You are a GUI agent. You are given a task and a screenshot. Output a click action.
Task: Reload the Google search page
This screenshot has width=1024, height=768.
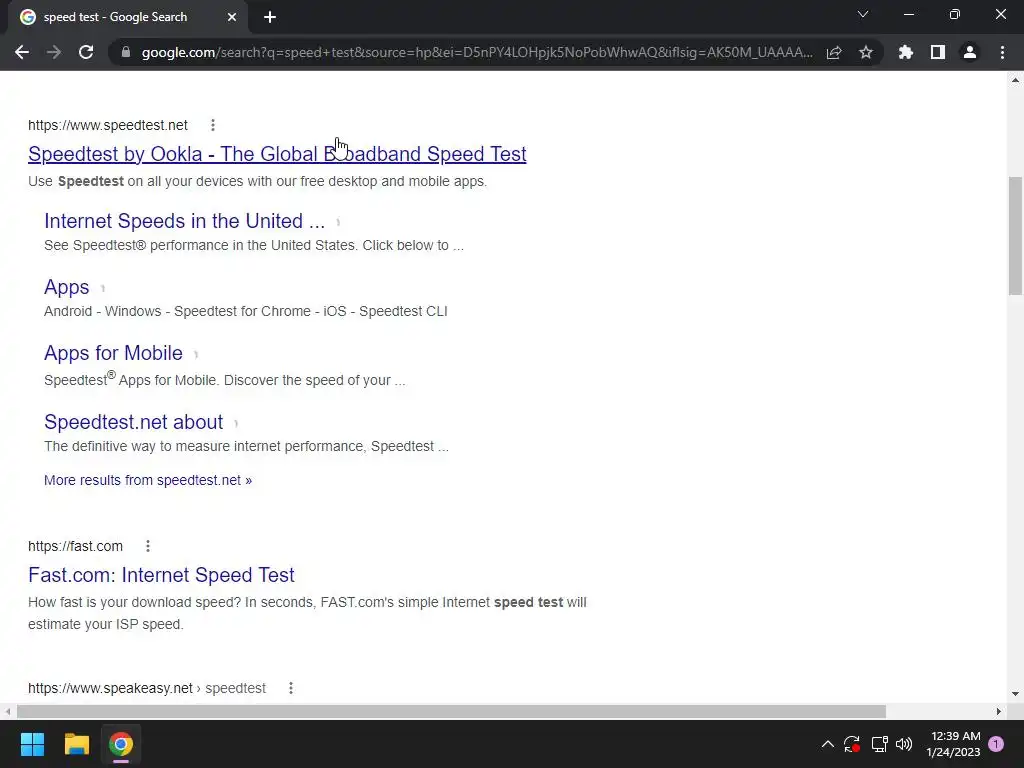click(86, 52)
